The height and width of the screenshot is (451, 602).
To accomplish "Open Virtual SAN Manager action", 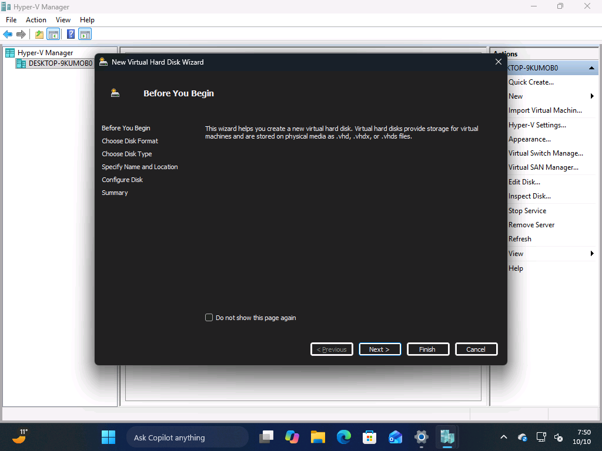I will tap(544, 167).
